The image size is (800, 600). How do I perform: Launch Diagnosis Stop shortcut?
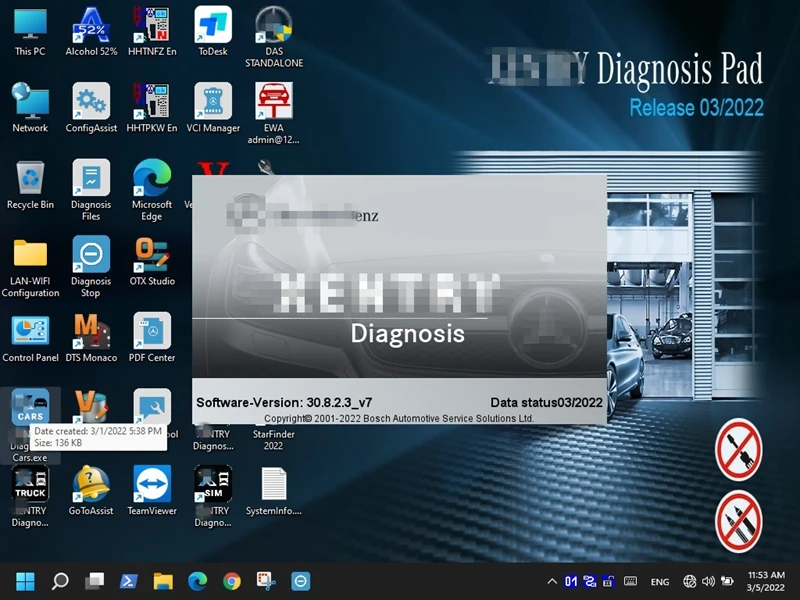[91, 266]
